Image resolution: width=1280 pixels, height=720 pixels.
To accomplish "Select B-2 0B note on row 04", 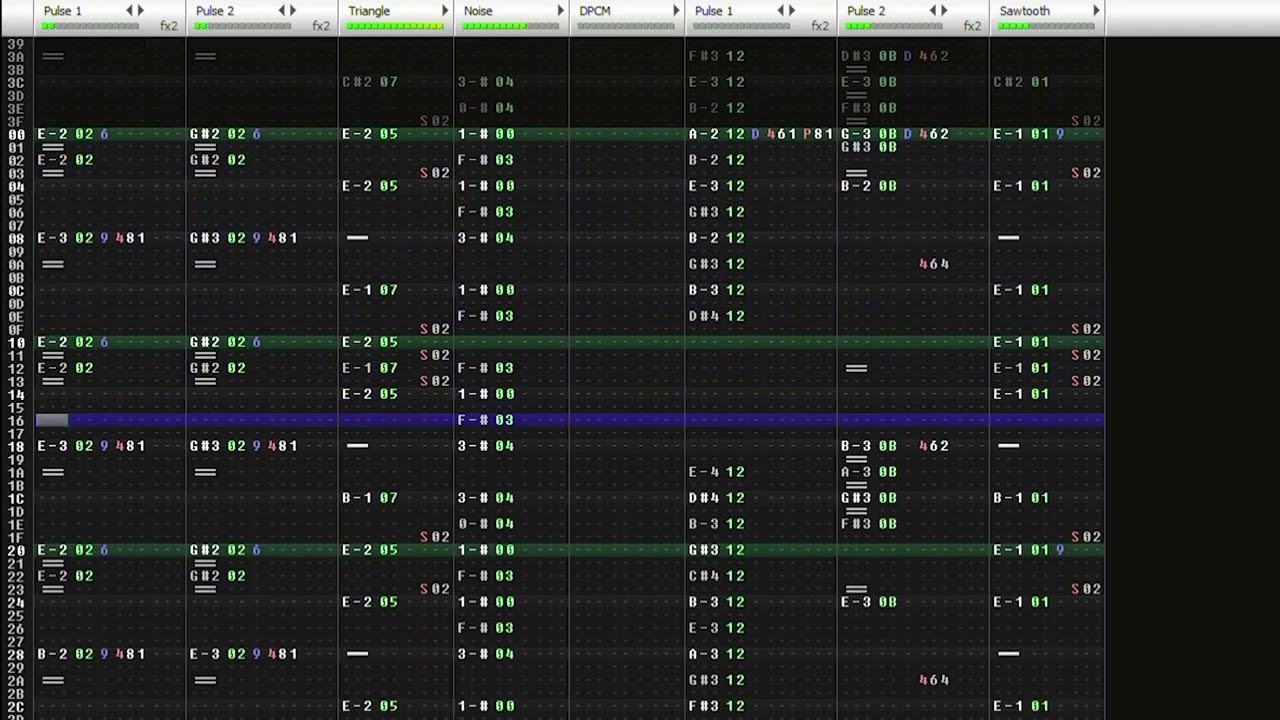I will [x=868, y=186].
